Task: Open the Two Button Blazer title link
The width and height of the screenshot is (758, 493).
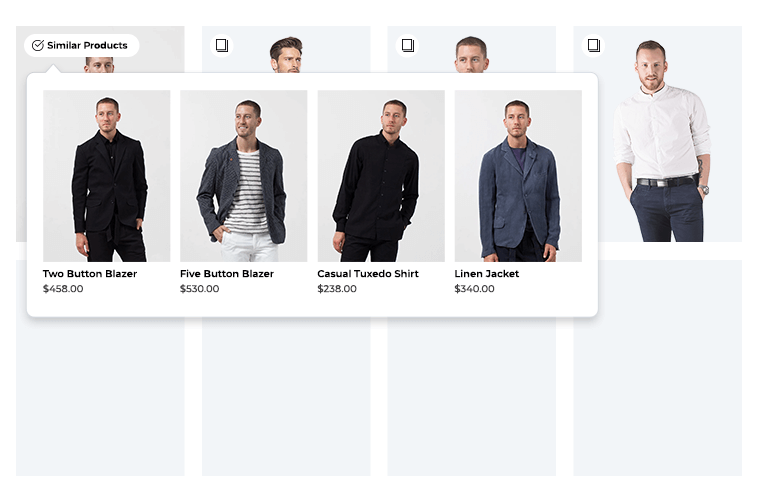Action: [90, 274]
